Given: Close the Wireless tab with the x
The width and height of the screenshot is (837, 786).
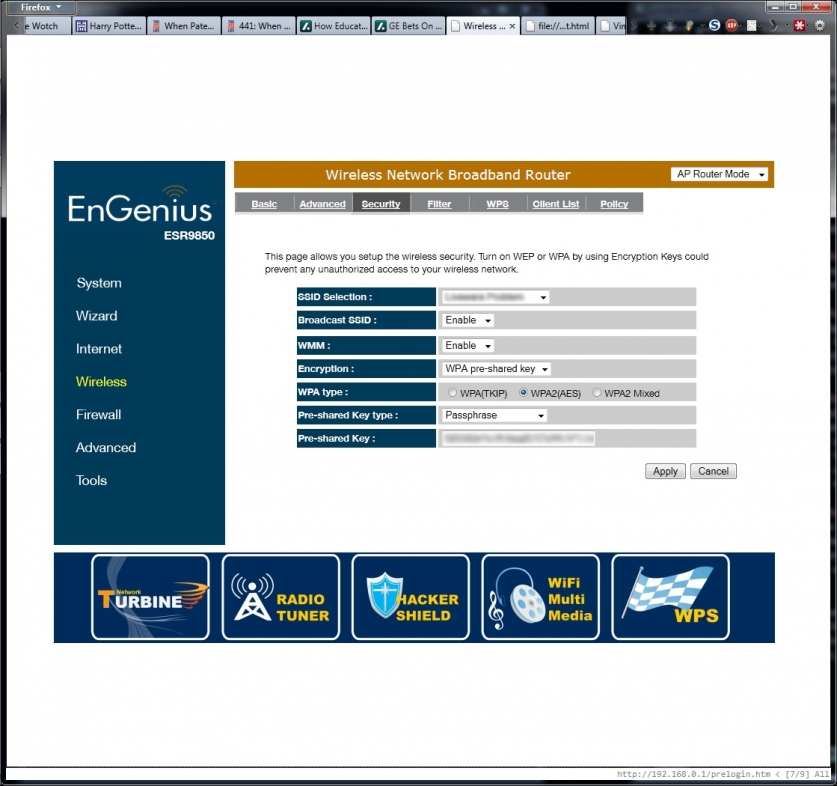Looking at the screenshot, I should pos(512,26).
